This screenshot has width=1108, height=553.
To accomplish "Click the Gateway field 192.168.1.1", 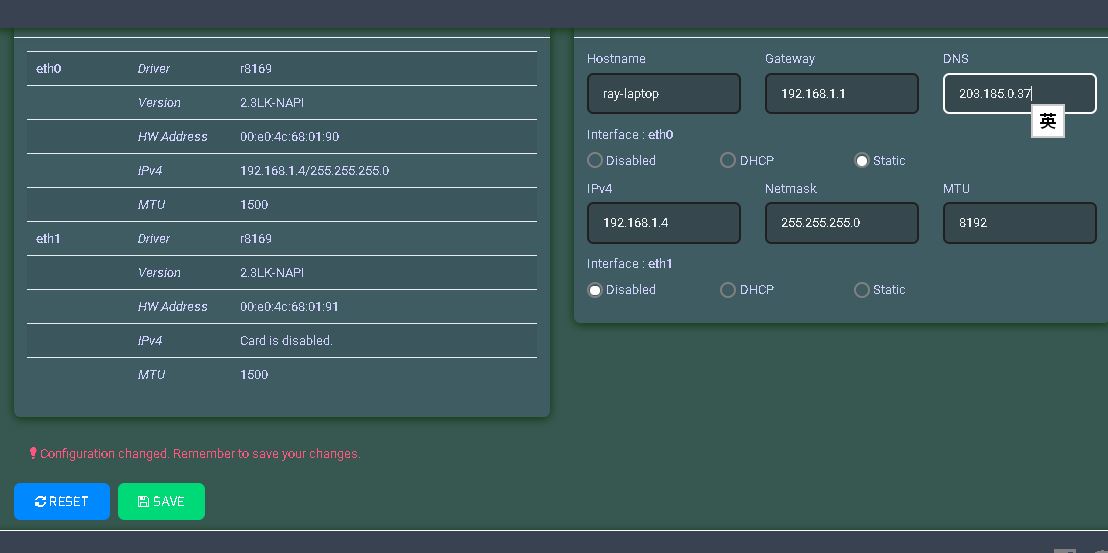I will point(842,93).
